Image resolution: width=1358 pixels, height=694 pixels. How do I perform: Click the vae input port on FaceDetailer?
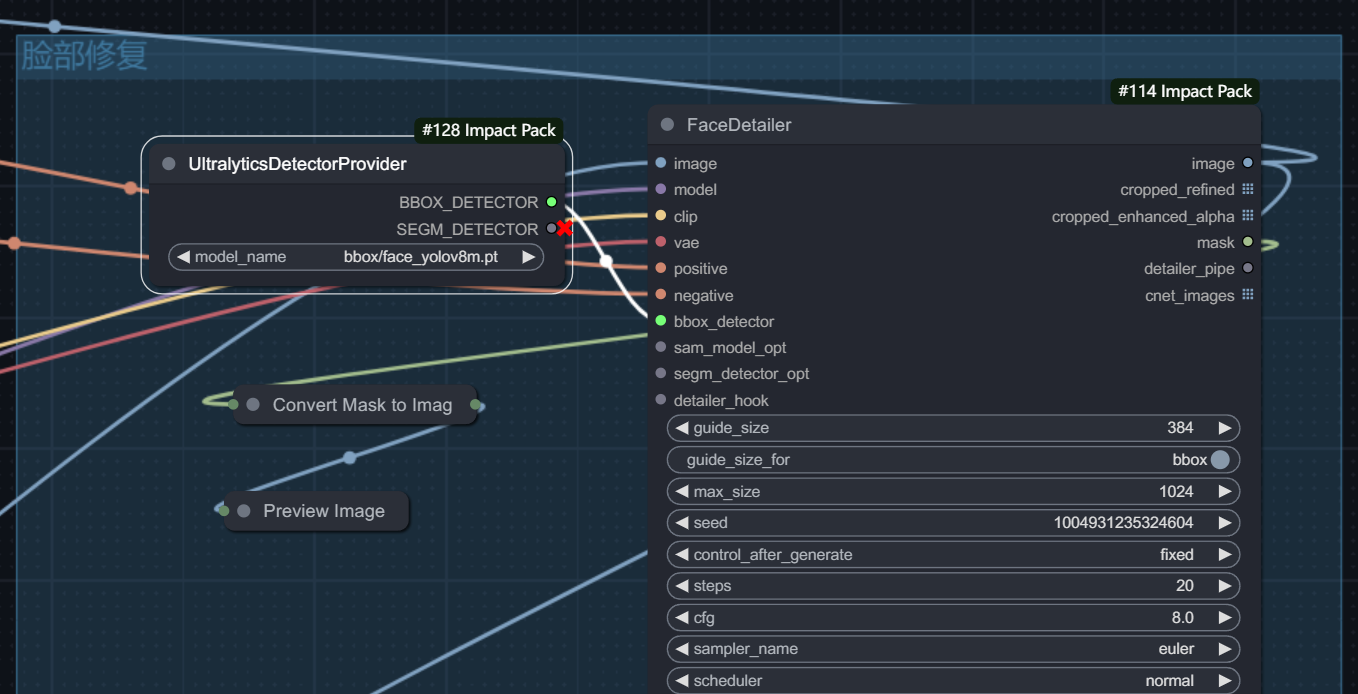tap(661, 242)
